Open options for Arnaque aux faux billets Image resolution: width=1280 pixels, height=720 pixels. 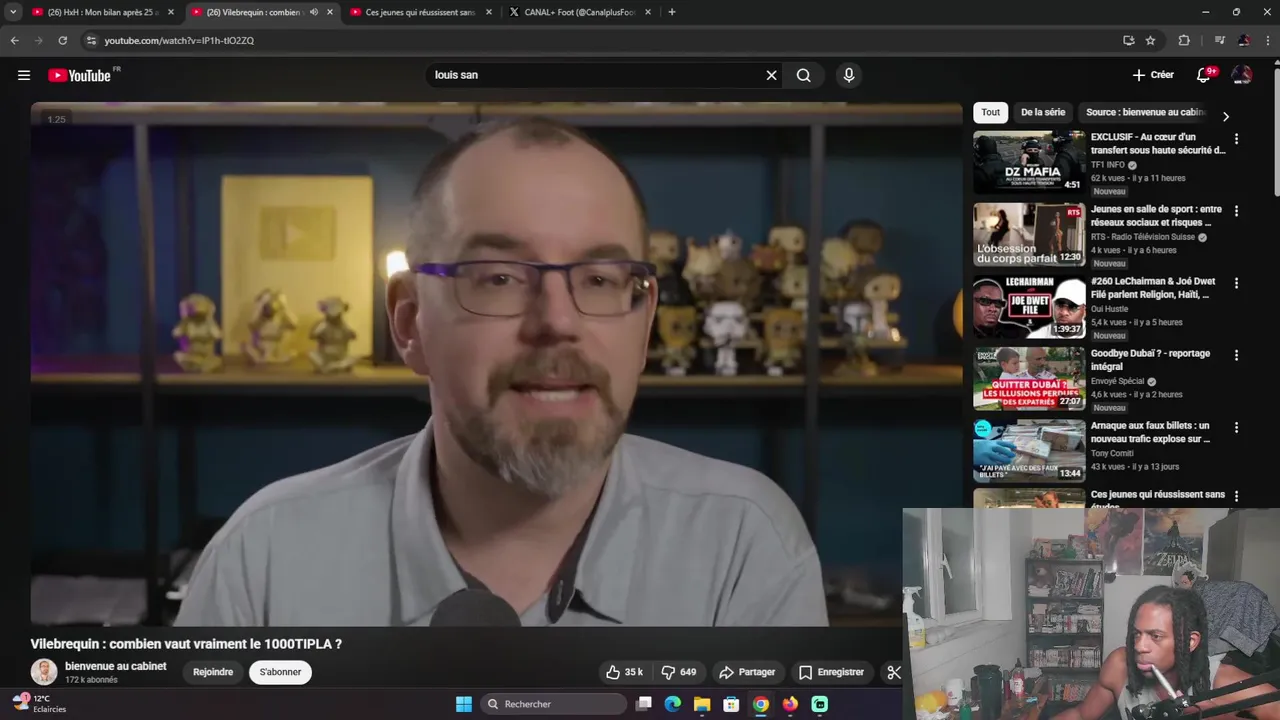[x=1236, y=427]
